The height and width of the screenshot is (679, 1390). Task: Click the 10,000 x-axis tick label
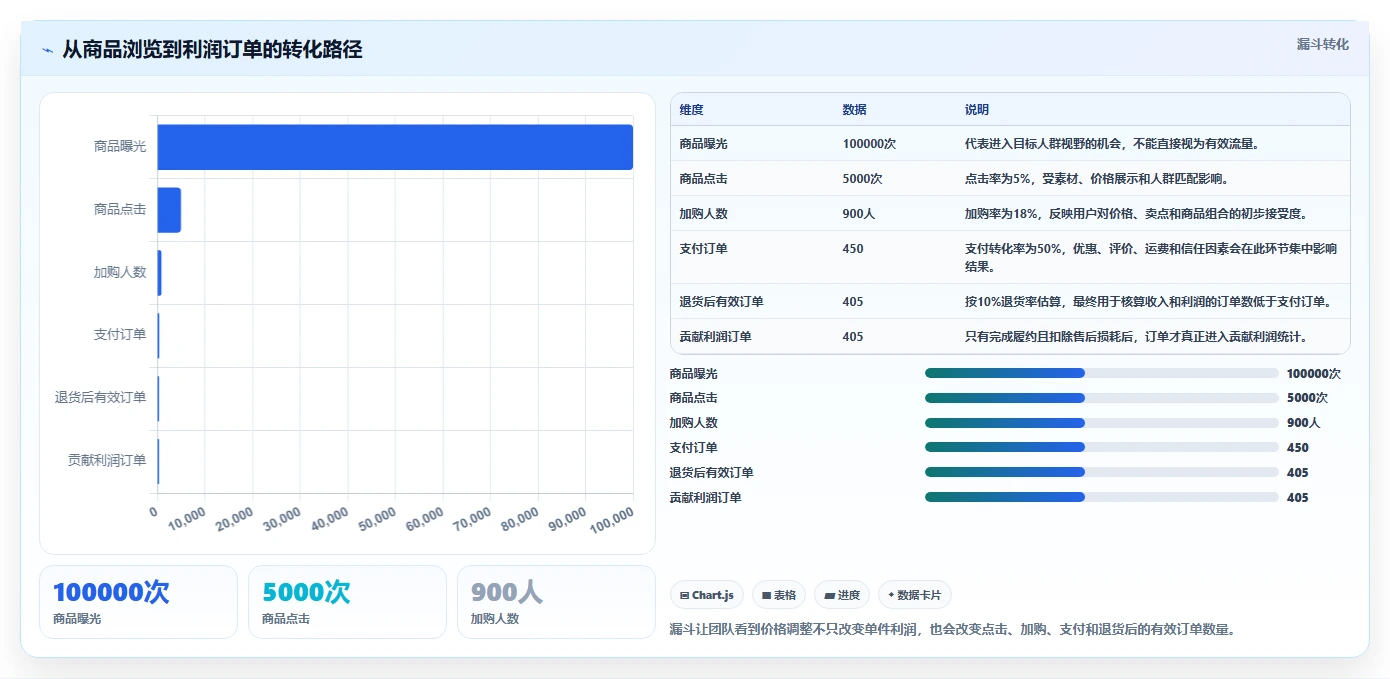(187, 518)
